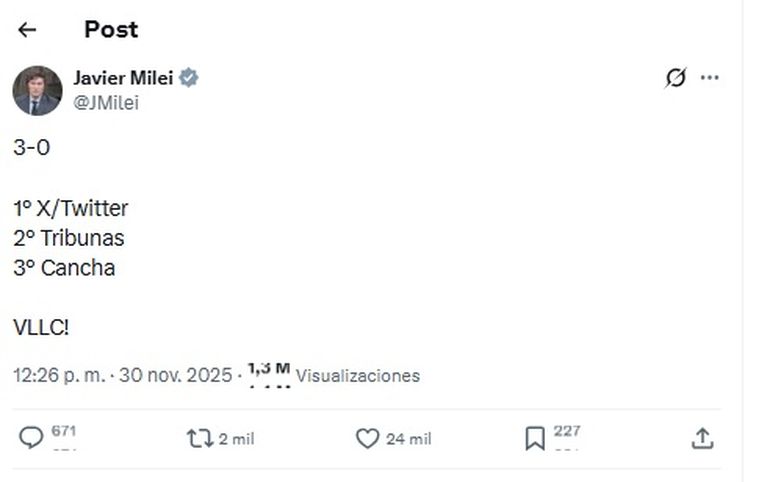Click the VLLC! text in the post

point(41,327)
